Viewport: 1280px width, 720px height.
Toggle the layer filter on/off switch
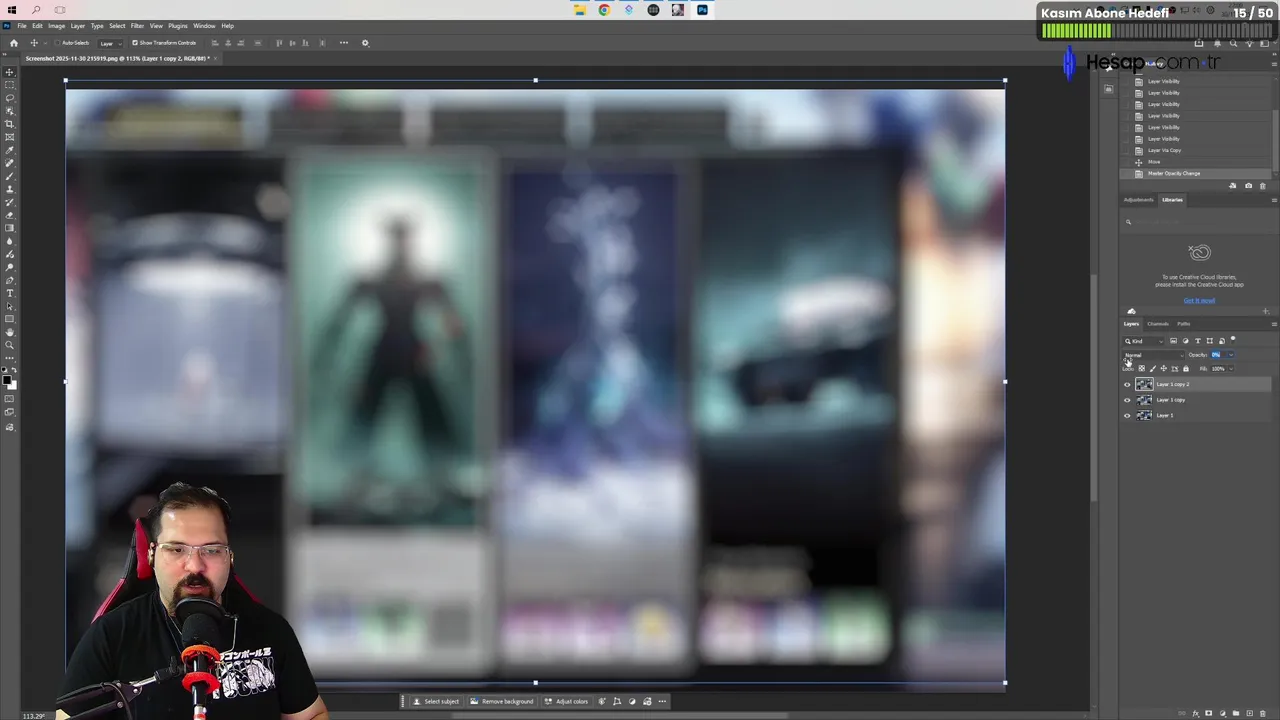pos(1233,340)
